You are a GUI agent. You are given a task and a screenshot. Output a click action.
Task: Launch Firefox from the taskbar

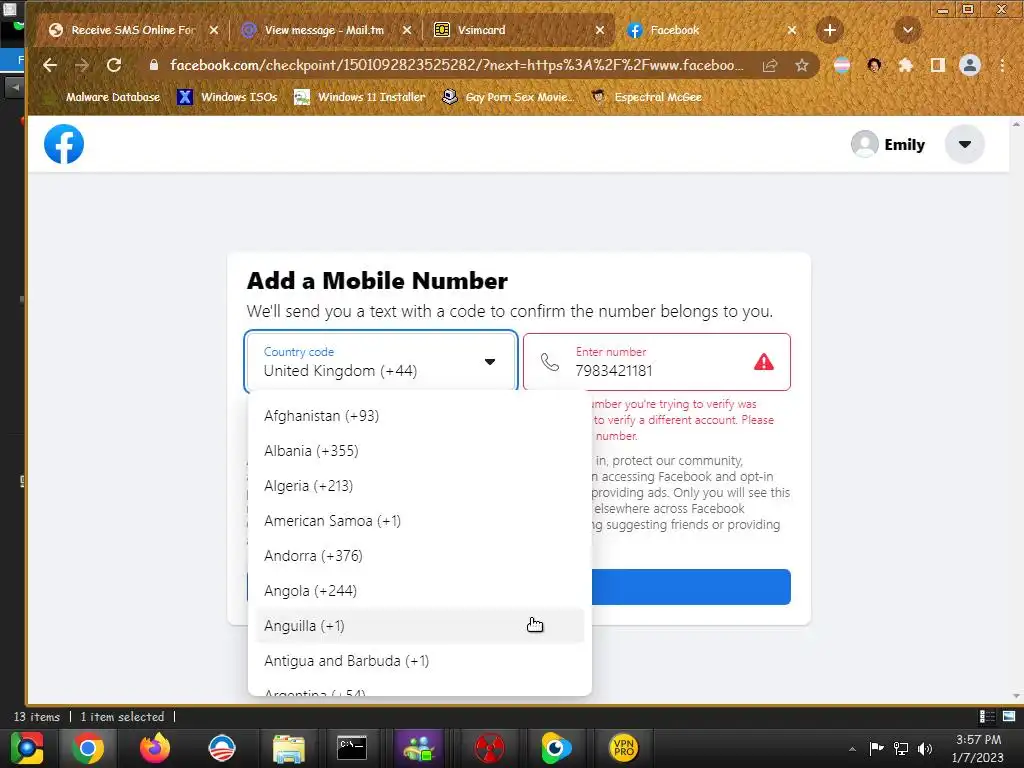pos(155,748)
